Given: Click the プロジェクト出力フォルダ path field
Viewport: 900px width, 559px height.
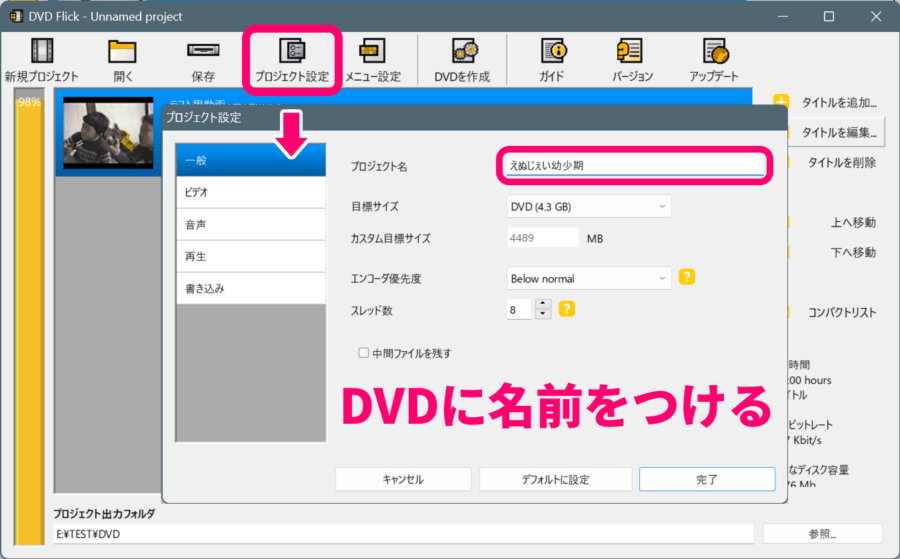Looking at the screenshot, I should tap(403, 534).
